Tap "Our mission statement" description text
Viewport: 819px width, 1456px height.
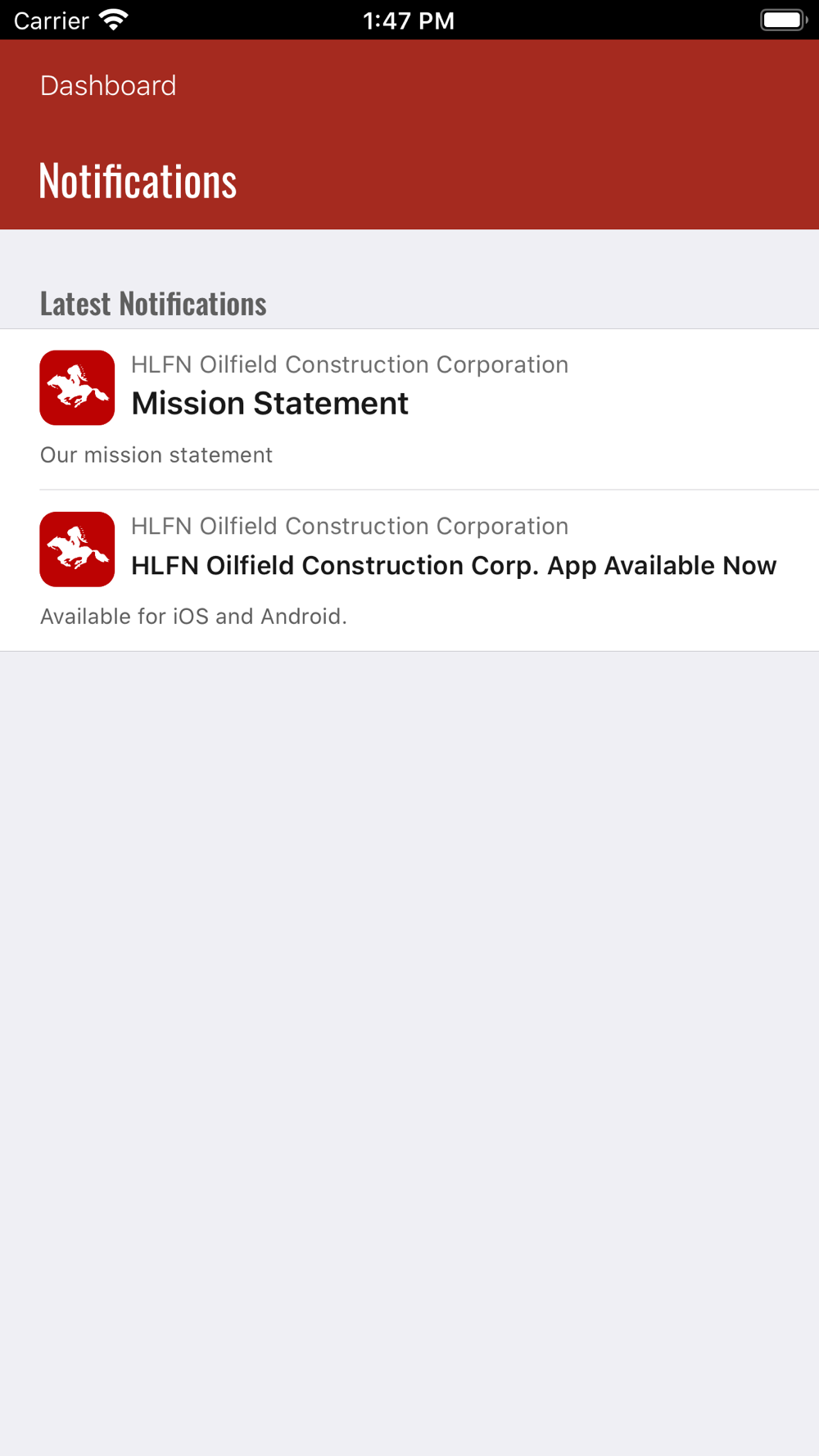pyautogui.click(x=156, y=454)
